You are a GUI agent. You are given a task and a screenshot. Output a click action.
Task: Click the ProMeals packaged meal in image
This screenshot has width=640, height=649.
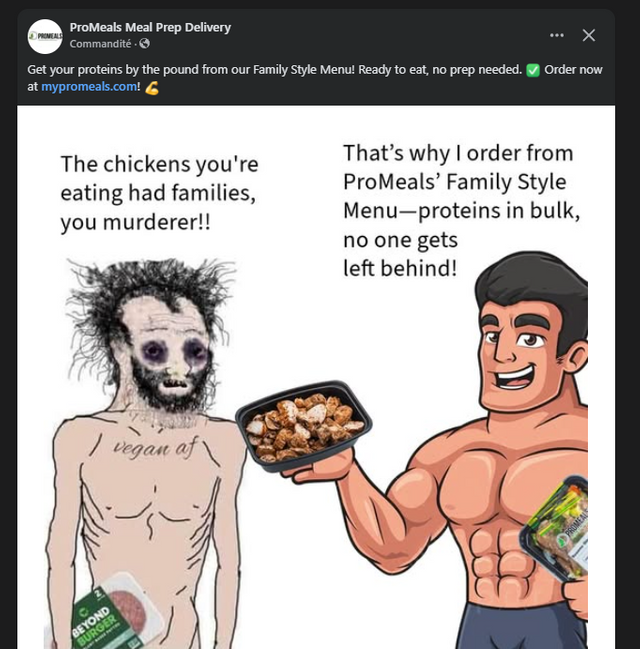click(x=555, y=528)
